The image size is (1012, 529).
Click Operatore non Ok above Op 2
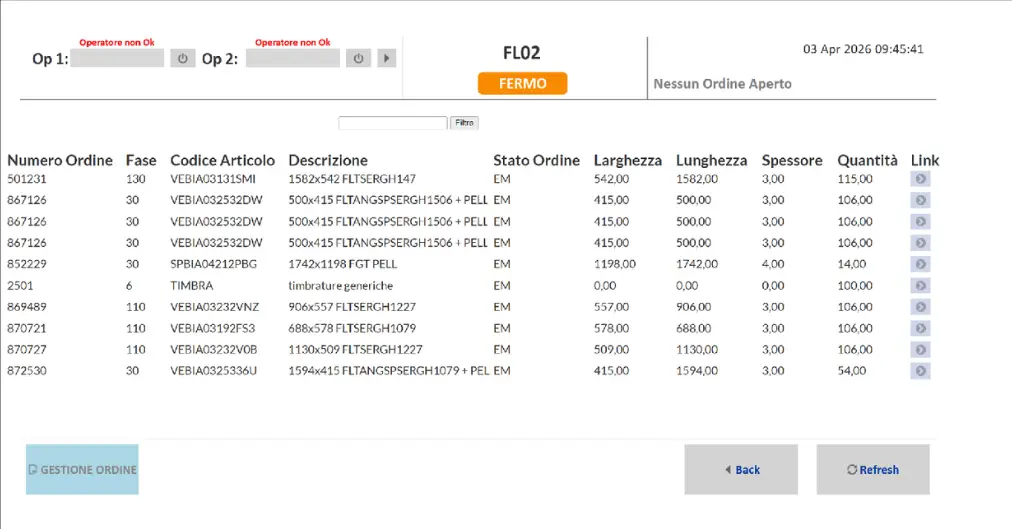tap(292, 43)
